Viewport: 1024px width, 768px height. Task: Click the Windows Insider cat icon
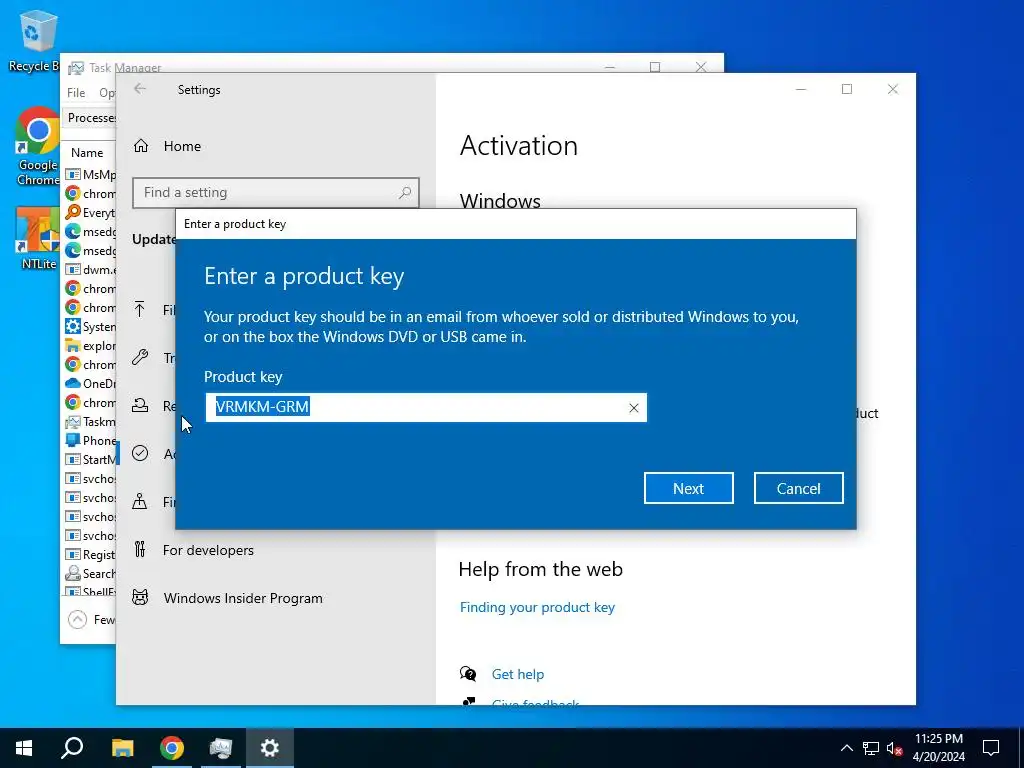point(140,598)
